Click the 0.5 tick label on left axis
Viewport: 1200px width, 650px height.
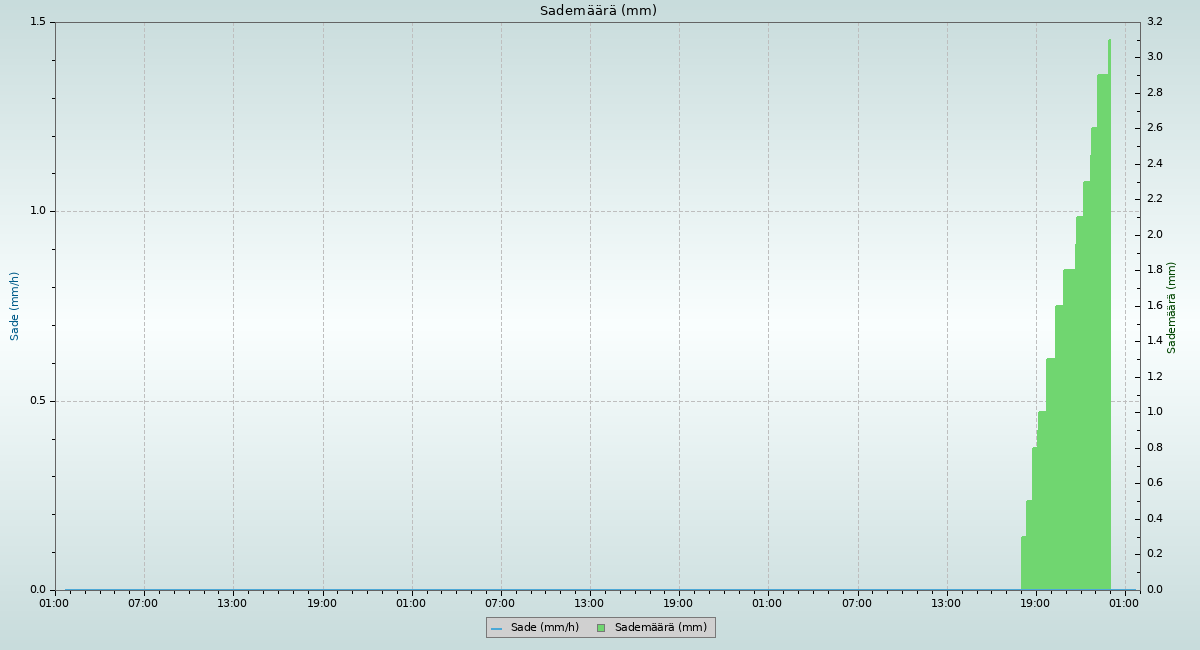tap(38, 401)
